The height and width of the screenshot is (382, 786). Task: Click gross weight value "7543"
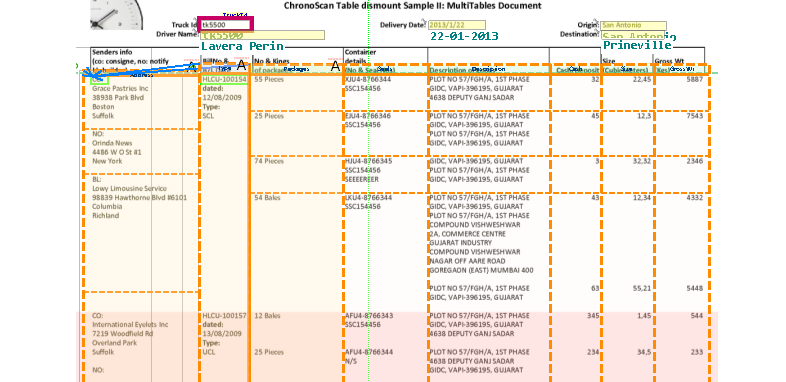(695, 116)
